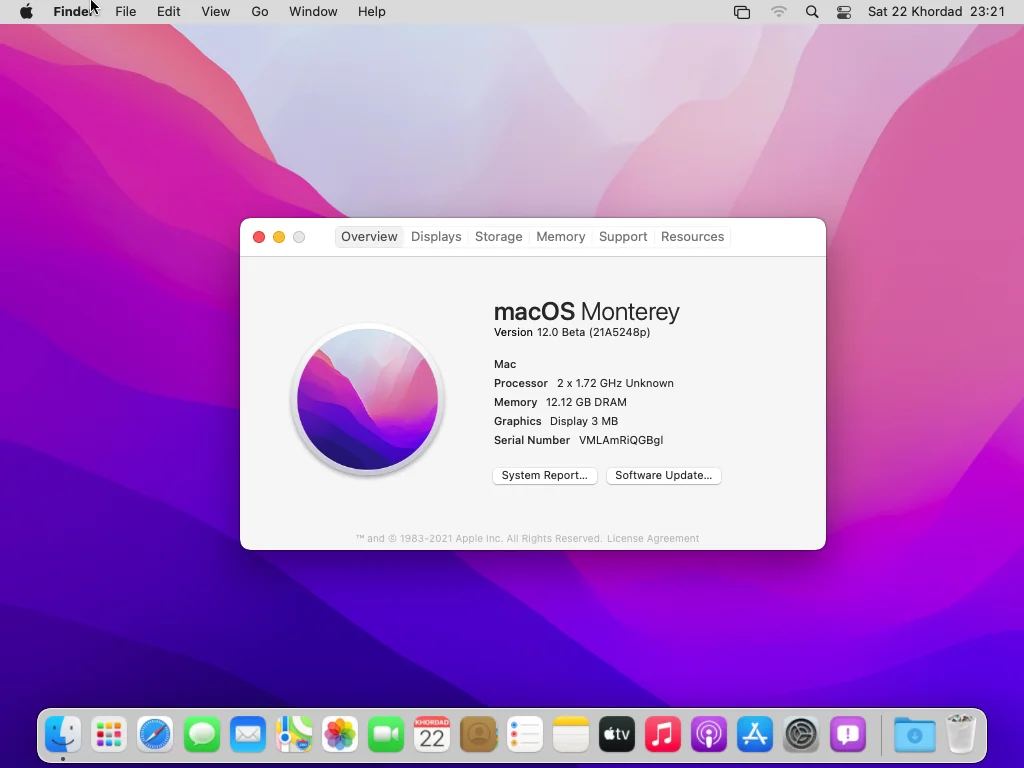Open the Help menu
This screenshot has height=768, width=1024.
coord(372,12)
